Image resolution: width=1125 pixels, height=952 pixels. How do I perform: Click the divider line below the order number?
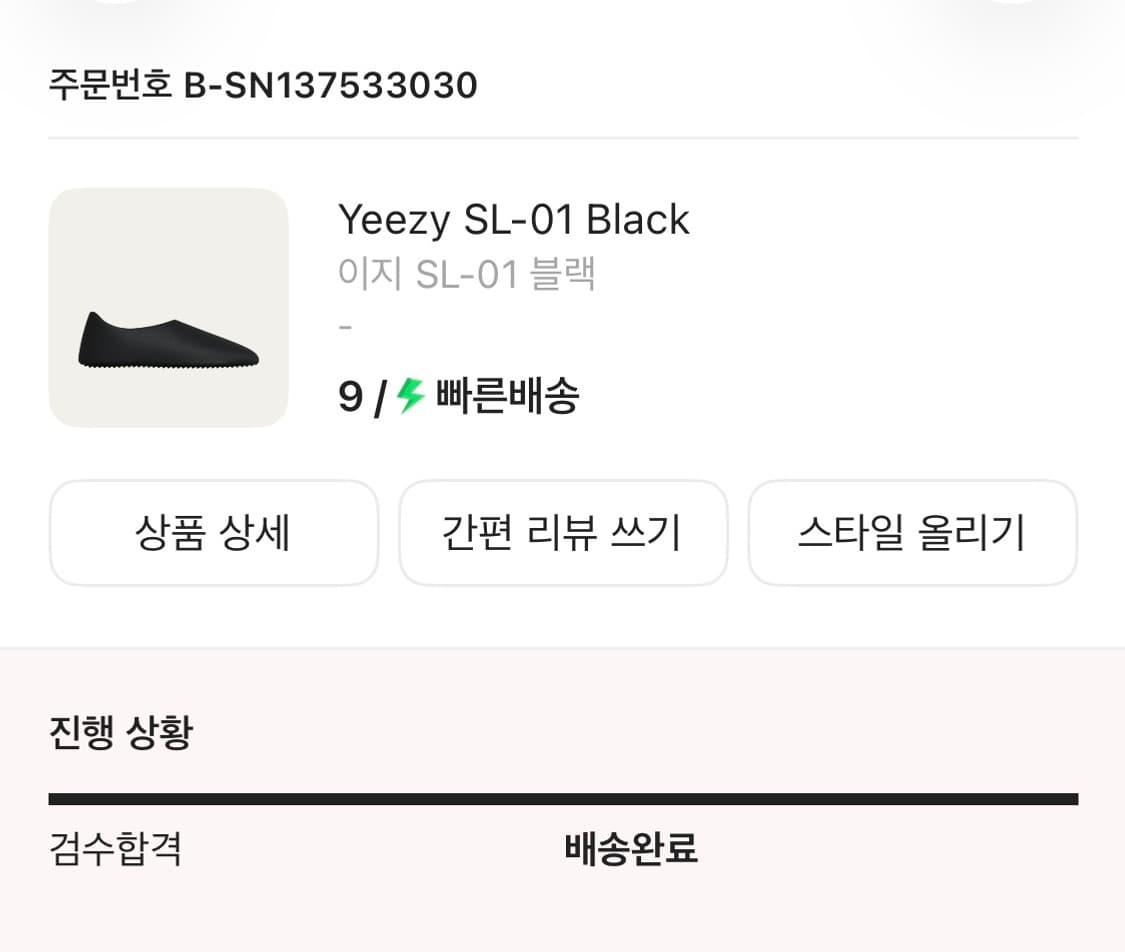coord(563,138)
